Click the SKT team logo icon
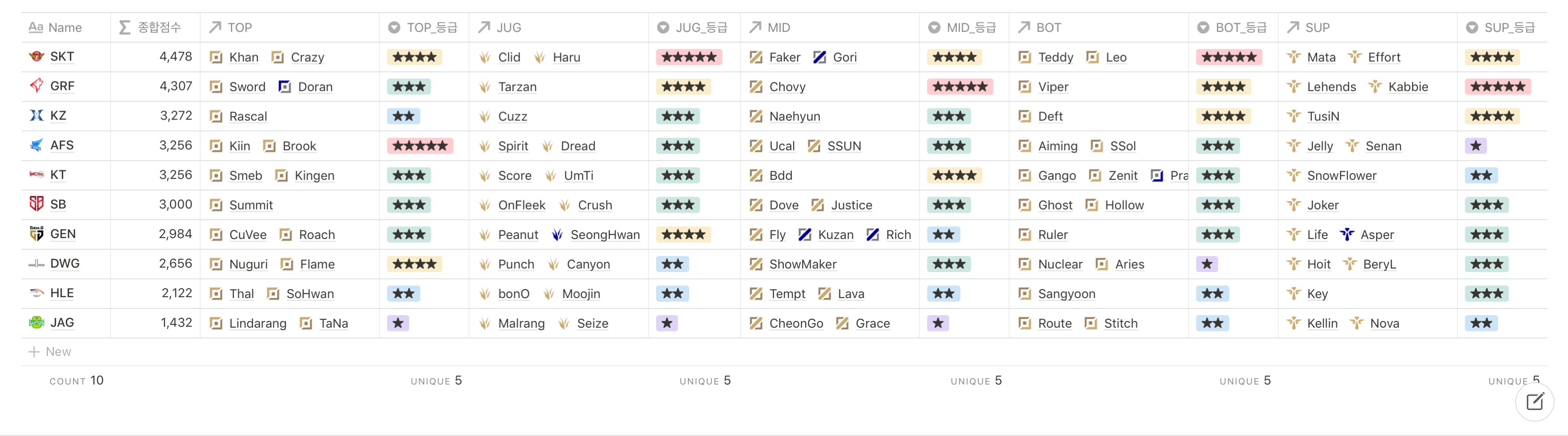 click(37, 56)
